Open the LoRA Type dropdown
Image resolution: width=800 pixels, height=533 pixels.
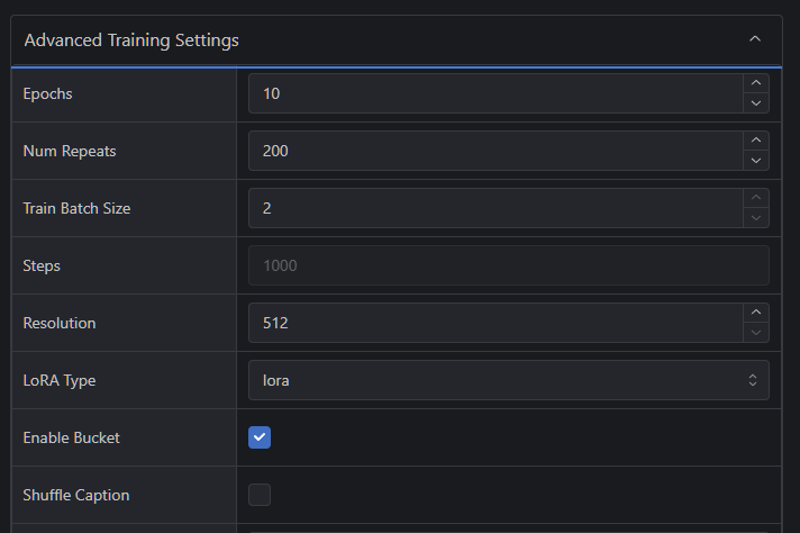[509, 380]
